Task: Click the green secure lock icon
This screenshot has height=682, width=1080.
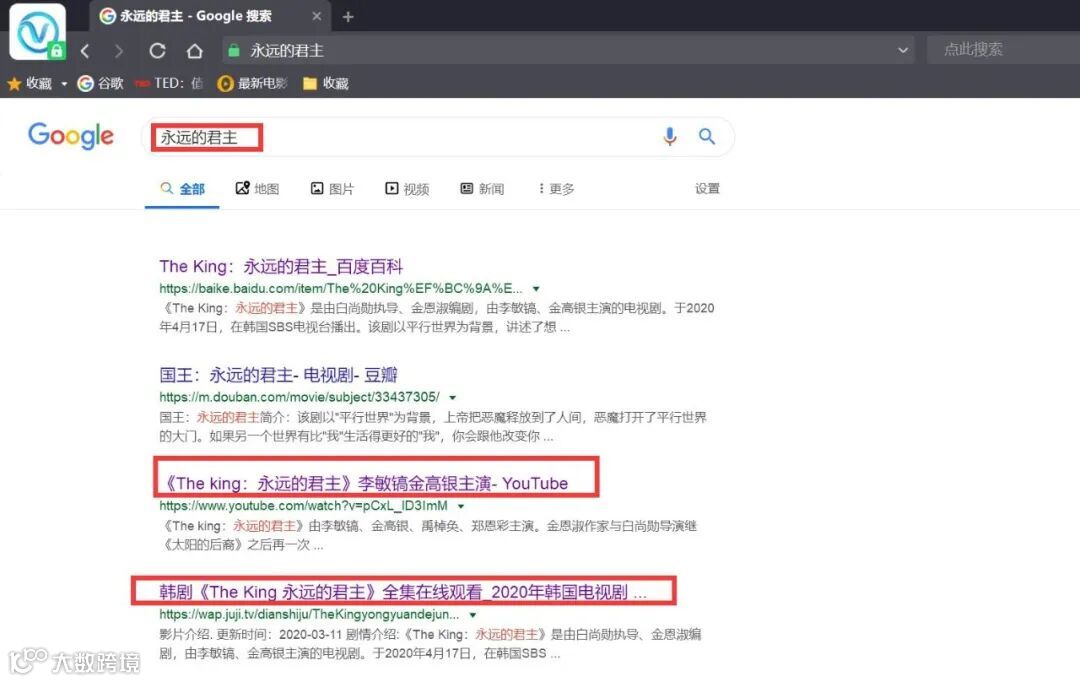Action: point(233,50)
